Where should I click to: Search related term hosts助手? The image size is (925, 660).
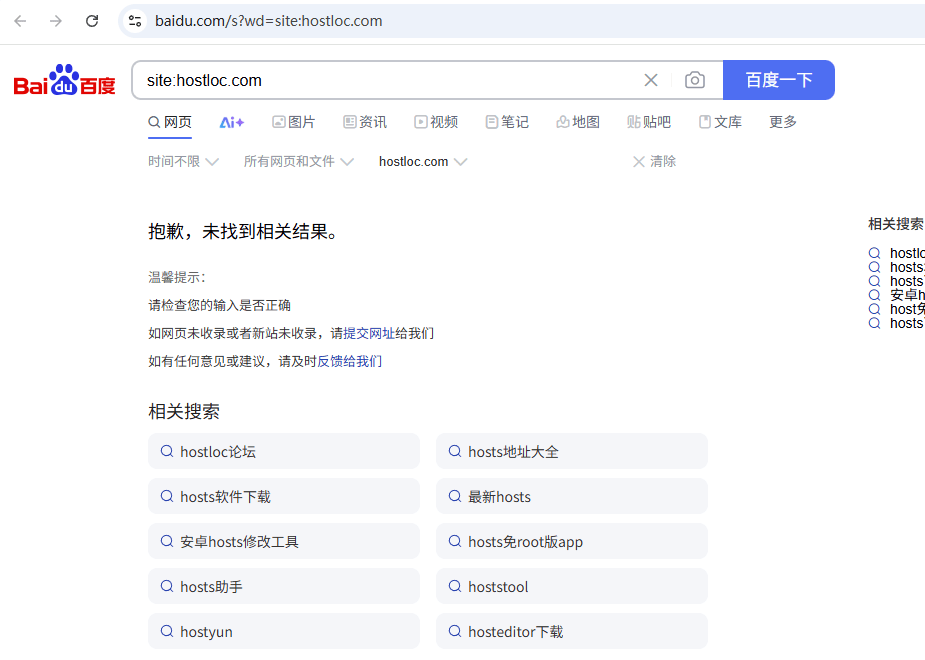coord(284,586)
